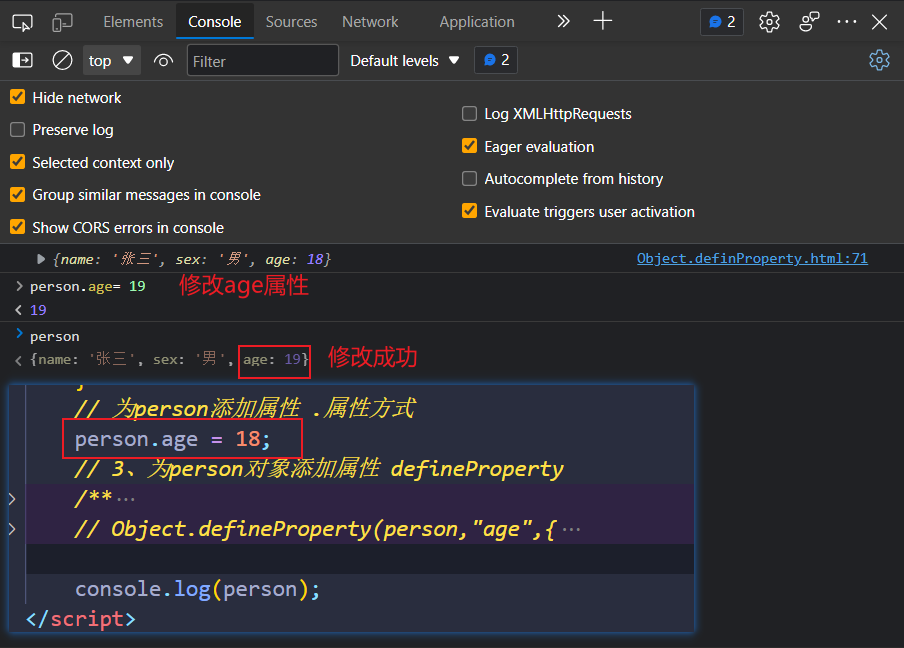Image resolution: width=904 pixels, height=648 pixels.
Task: Click the add new tab plus icon
Action: (x=602, y=22)
